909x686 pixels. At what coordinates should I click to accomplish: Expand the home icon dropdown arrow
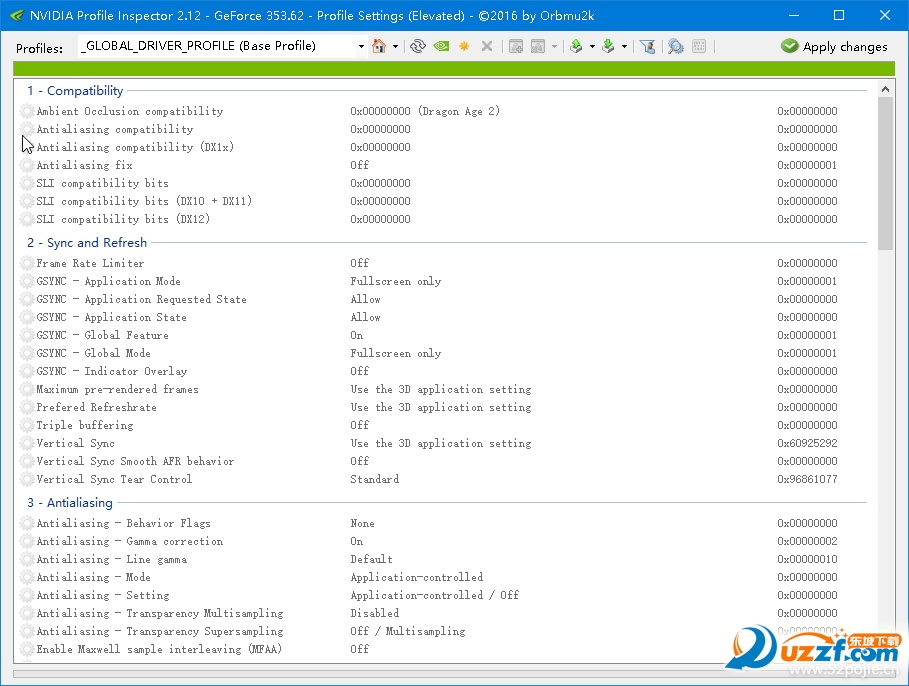[x=395, y=46]
